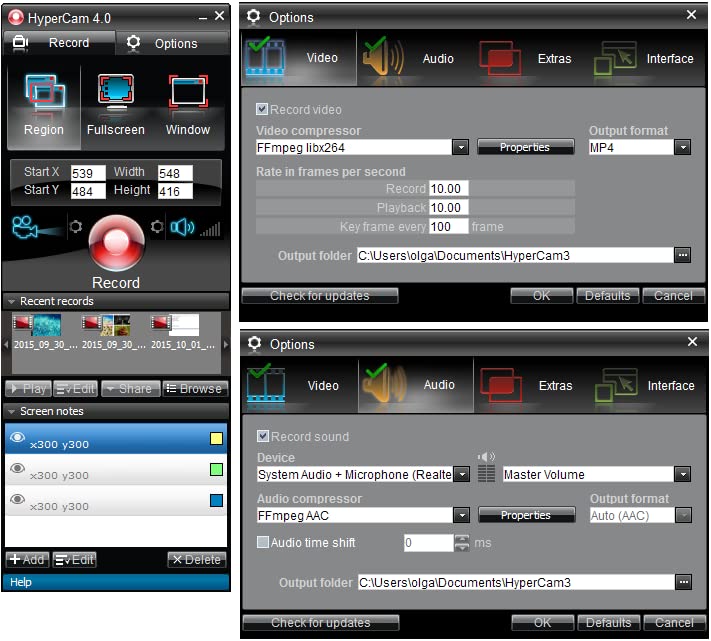Viewport: 711px width, 641px height.
Task: Open Audio compressor FFmpeg AAC dropdown
Action: (462, 515)
